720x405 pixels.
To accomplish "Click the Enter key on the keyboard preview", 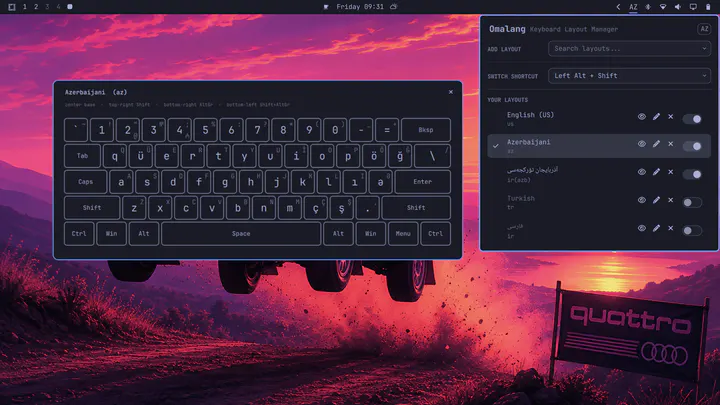I will [422, 182].
